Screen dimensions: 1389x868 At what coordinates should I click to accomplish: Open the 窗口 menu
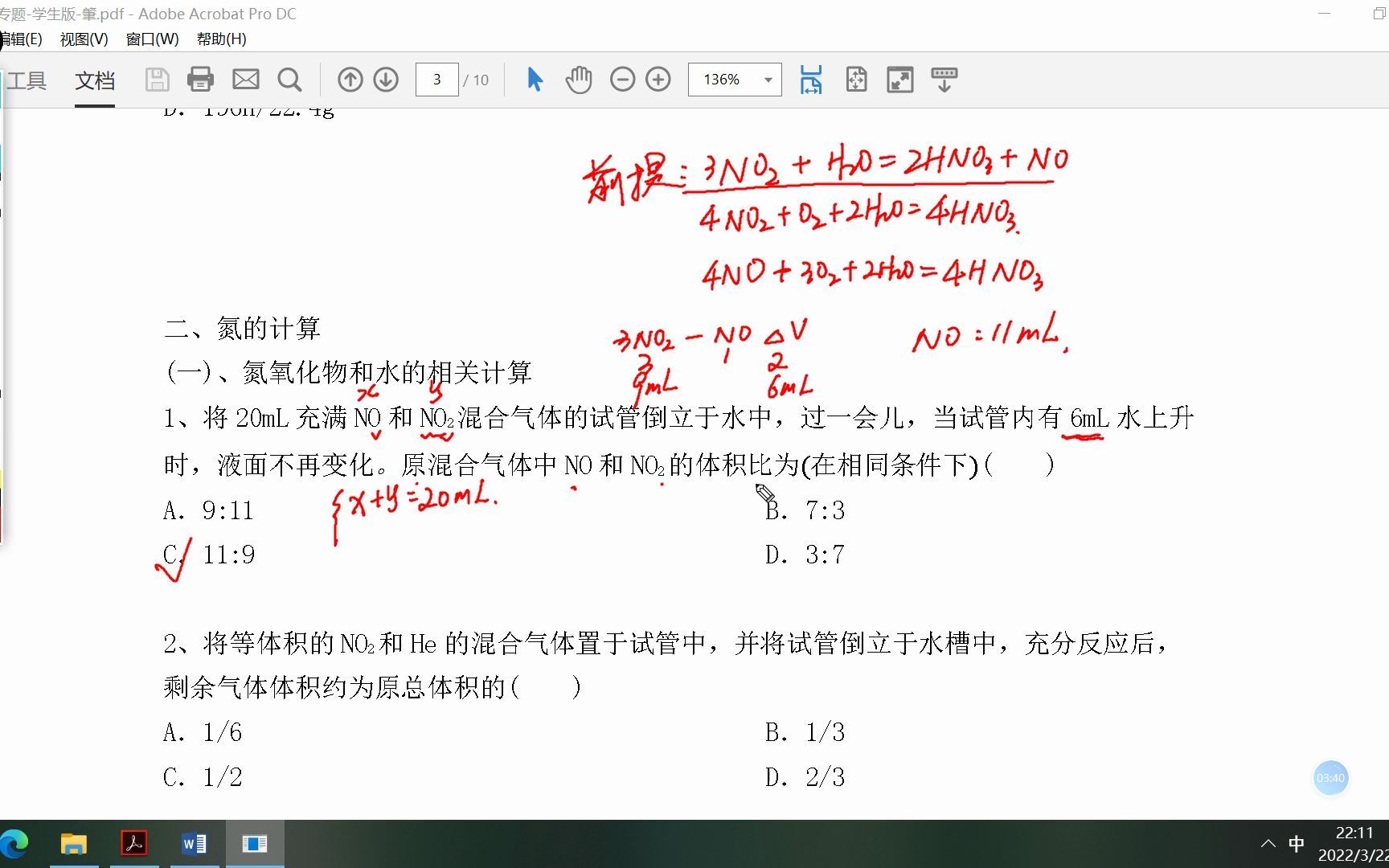click(x=151, y=39)
